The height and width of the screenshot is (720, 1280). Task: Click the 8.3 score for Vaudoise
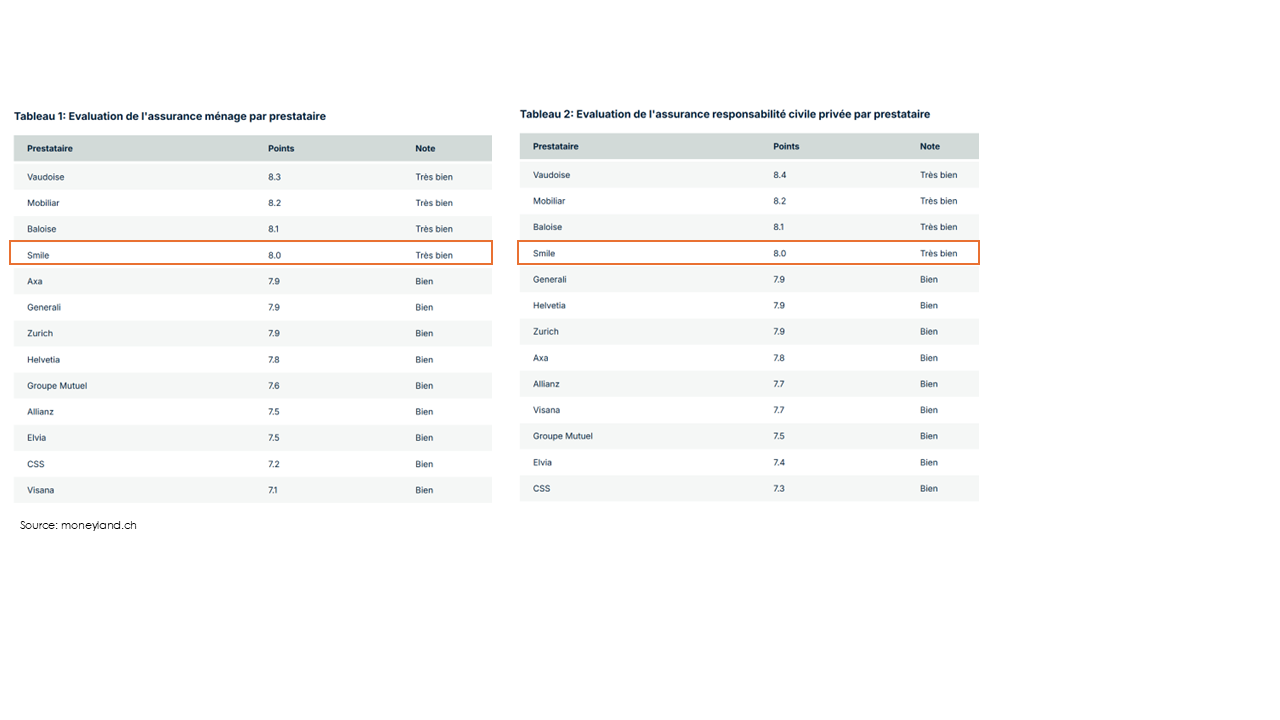click(x=274, y=177)
